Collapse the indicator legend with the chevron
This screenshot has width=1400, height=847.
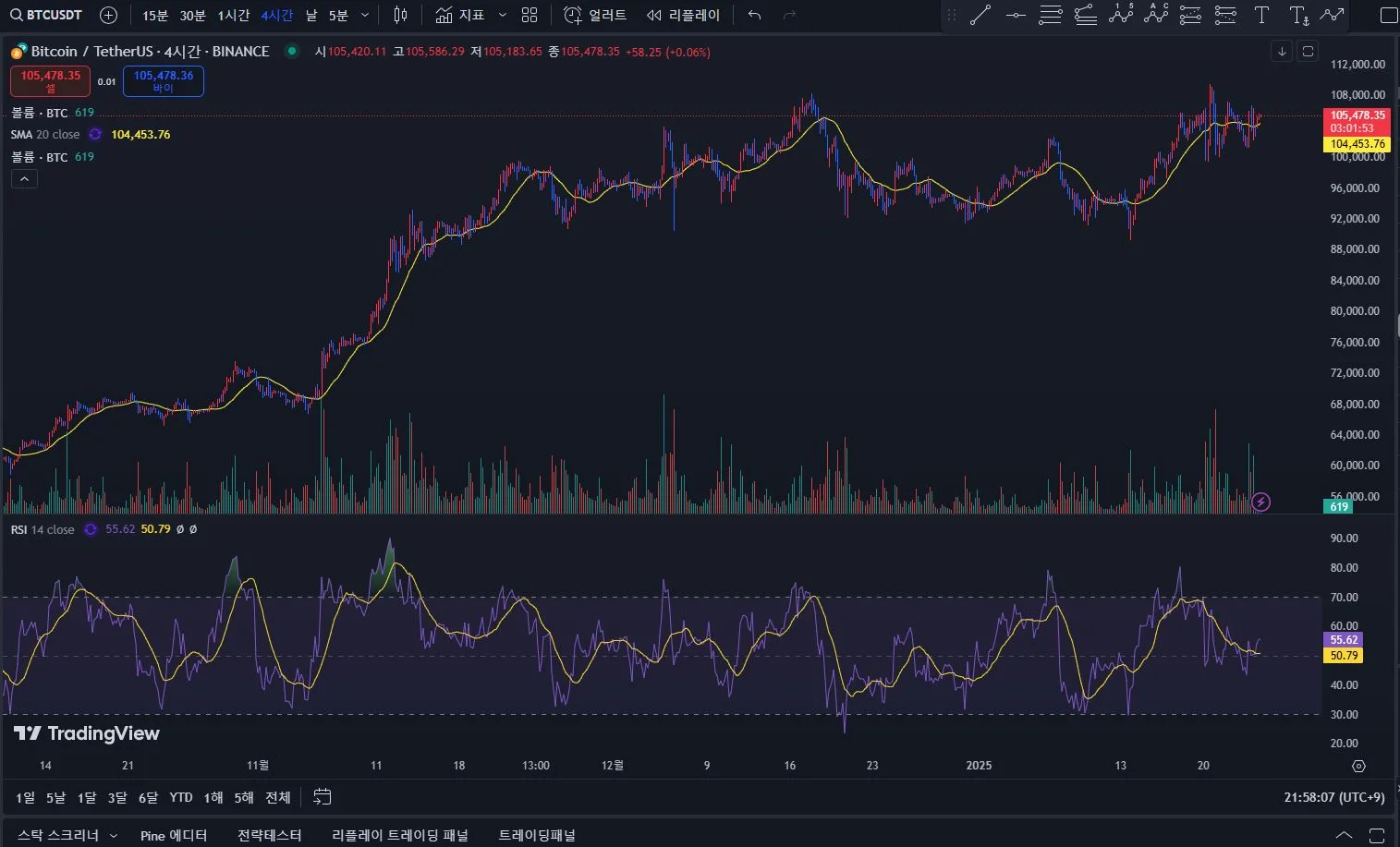(24, 179)
